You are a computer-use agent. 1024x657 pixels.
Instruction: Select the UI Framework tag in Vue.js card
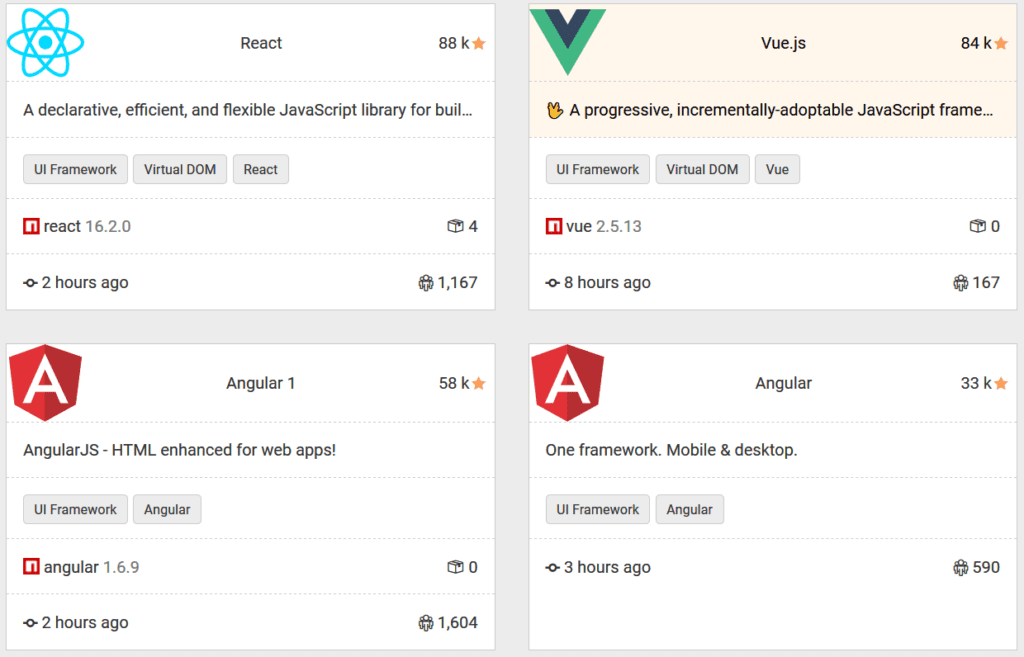pyautogui.click(x=598, y=170)
